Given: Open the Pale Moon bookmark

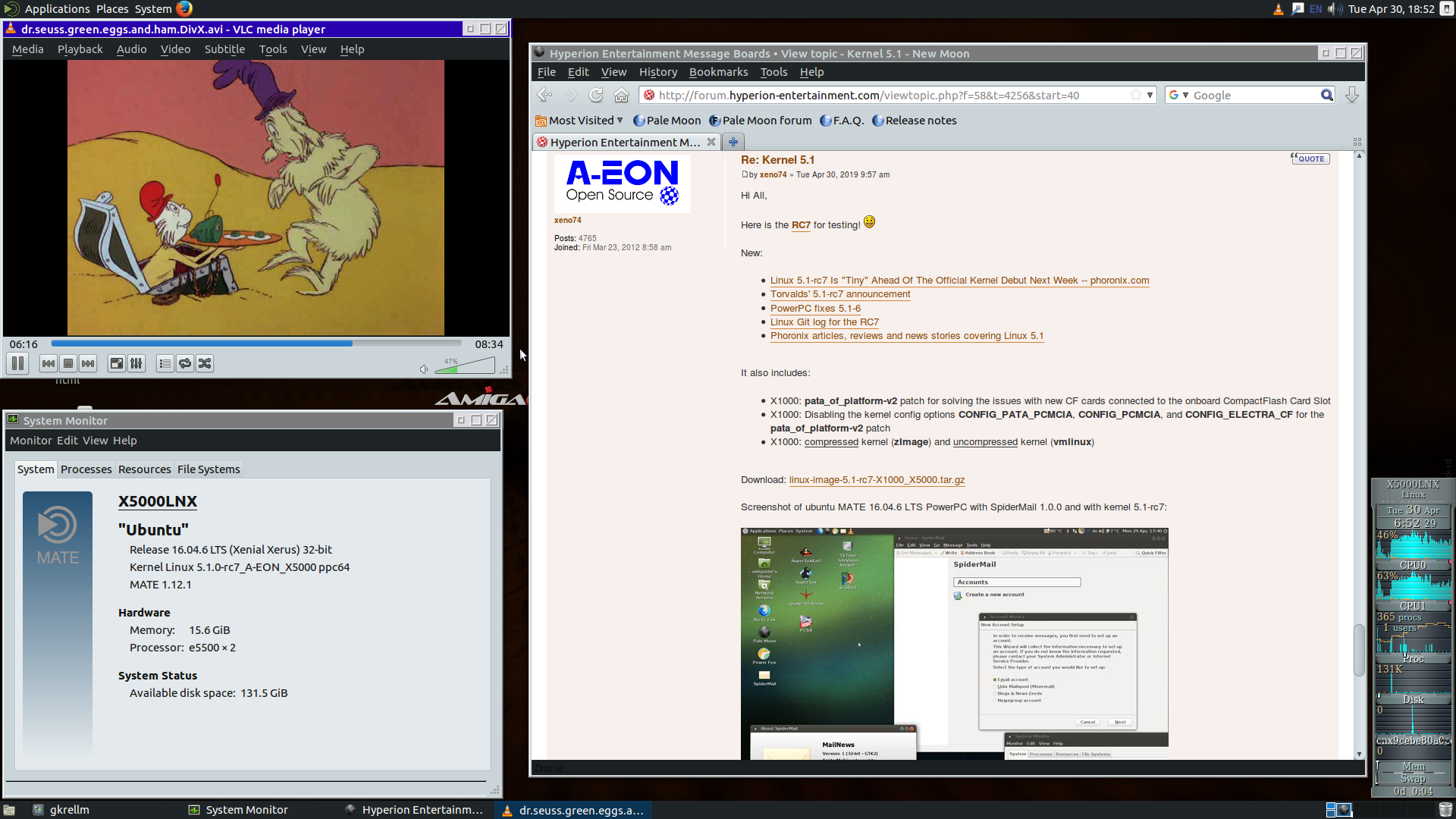Looking at the screenshot, I should (667, 121).
